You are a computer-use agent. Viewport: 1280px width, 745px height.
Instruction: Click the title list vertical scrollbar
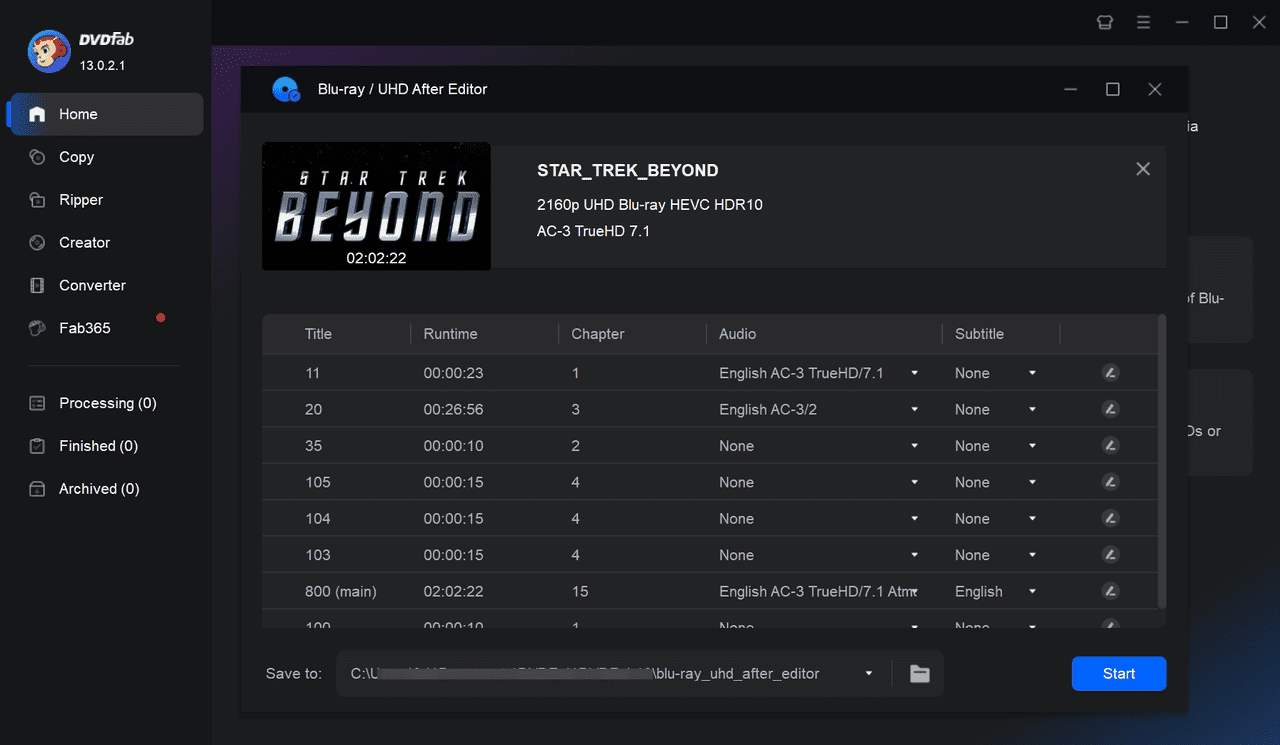coord(1161,462)
